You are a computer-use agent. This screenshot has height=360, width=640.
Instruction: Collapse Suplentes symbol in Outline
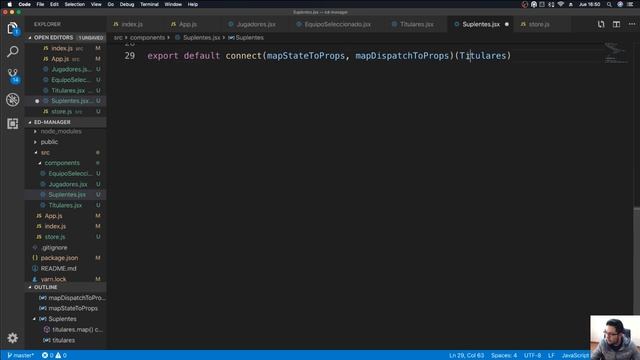point(34,319)
